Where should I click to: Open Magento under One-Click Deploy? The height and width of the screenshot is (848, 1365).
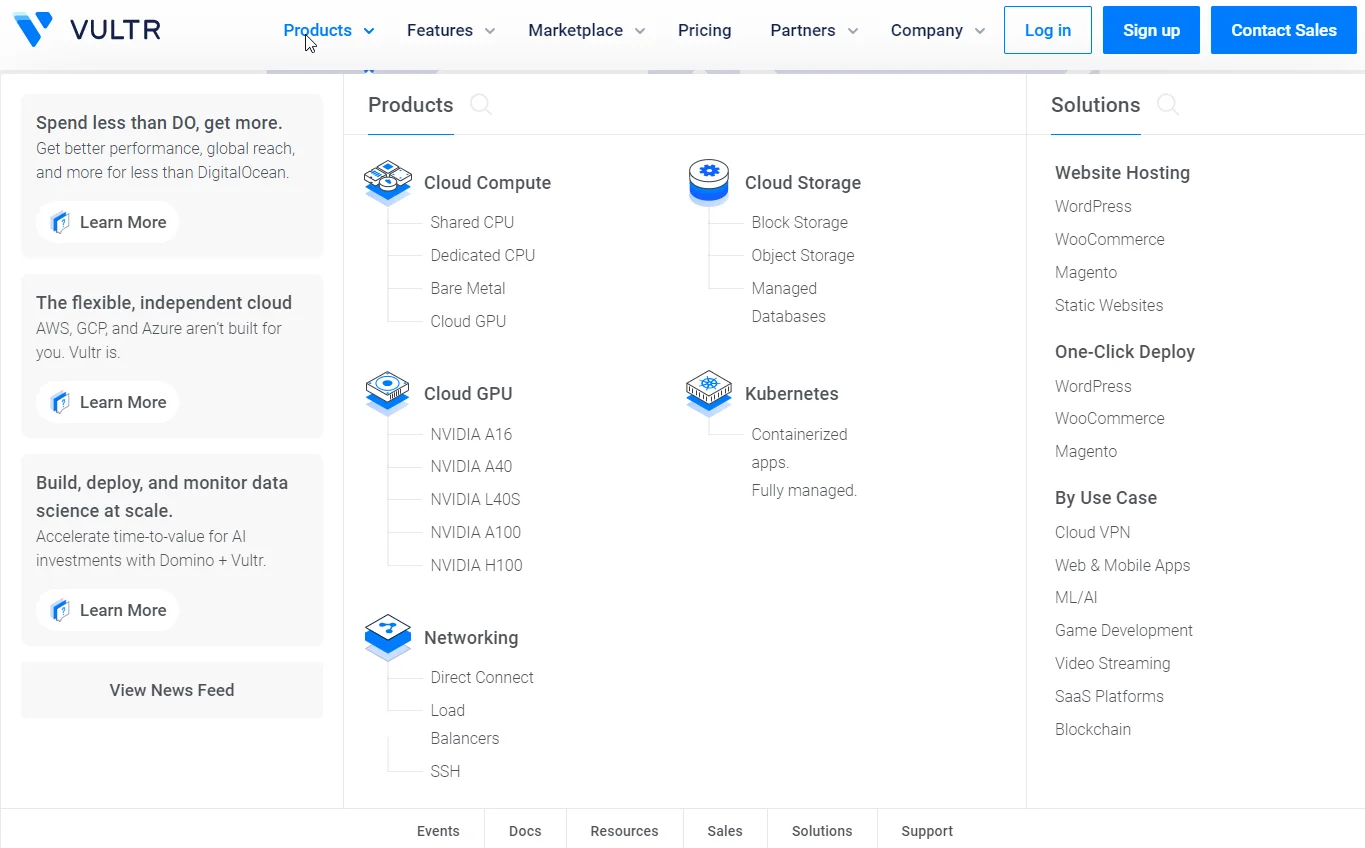click(1086, 451)
